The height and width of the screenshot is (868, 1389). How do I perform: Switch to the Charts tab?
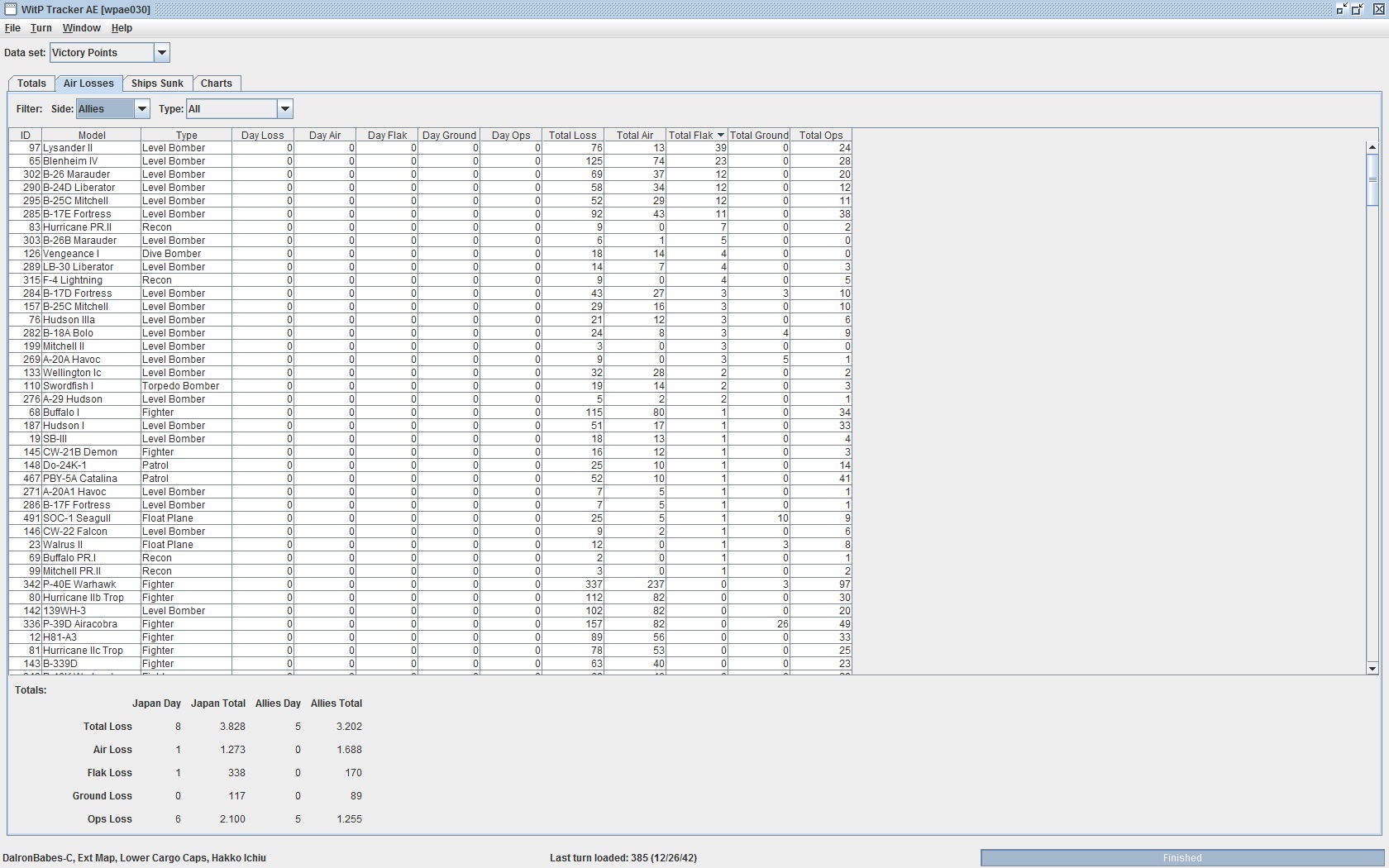tap(217, 83)
